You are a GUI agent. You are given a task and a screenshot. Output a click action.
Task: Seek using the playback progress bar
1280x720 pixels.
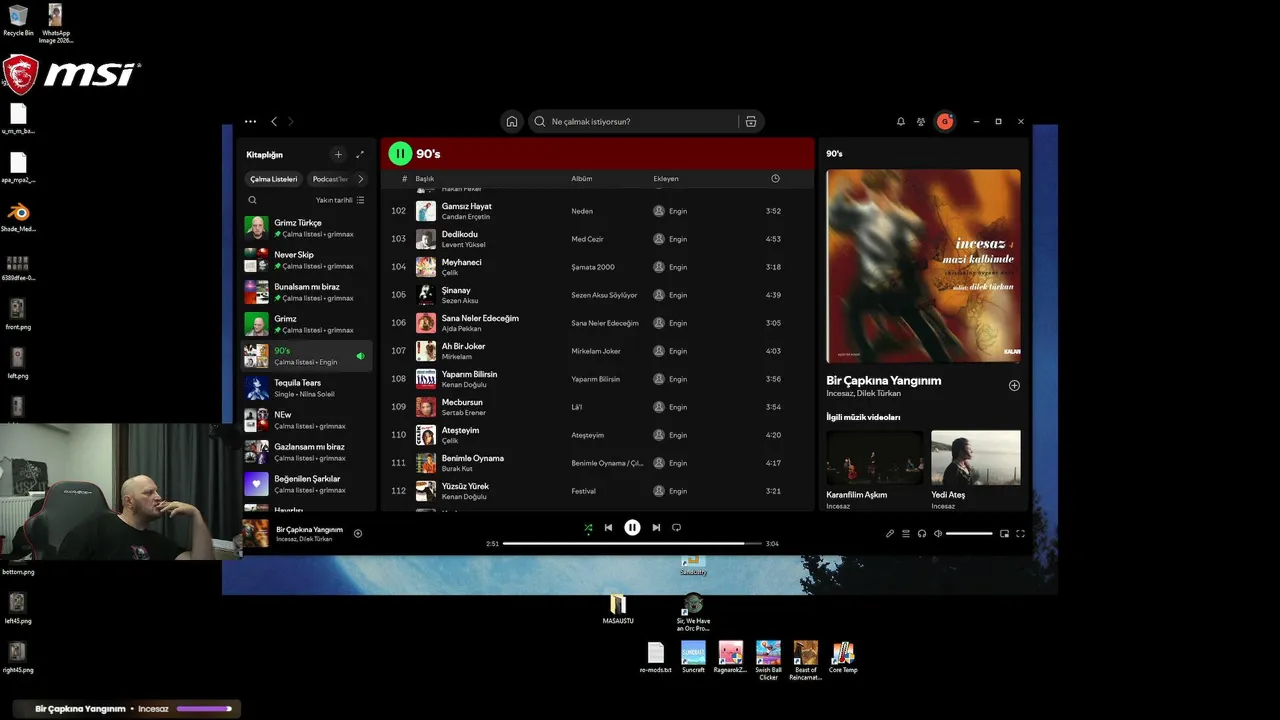point(632,543)
